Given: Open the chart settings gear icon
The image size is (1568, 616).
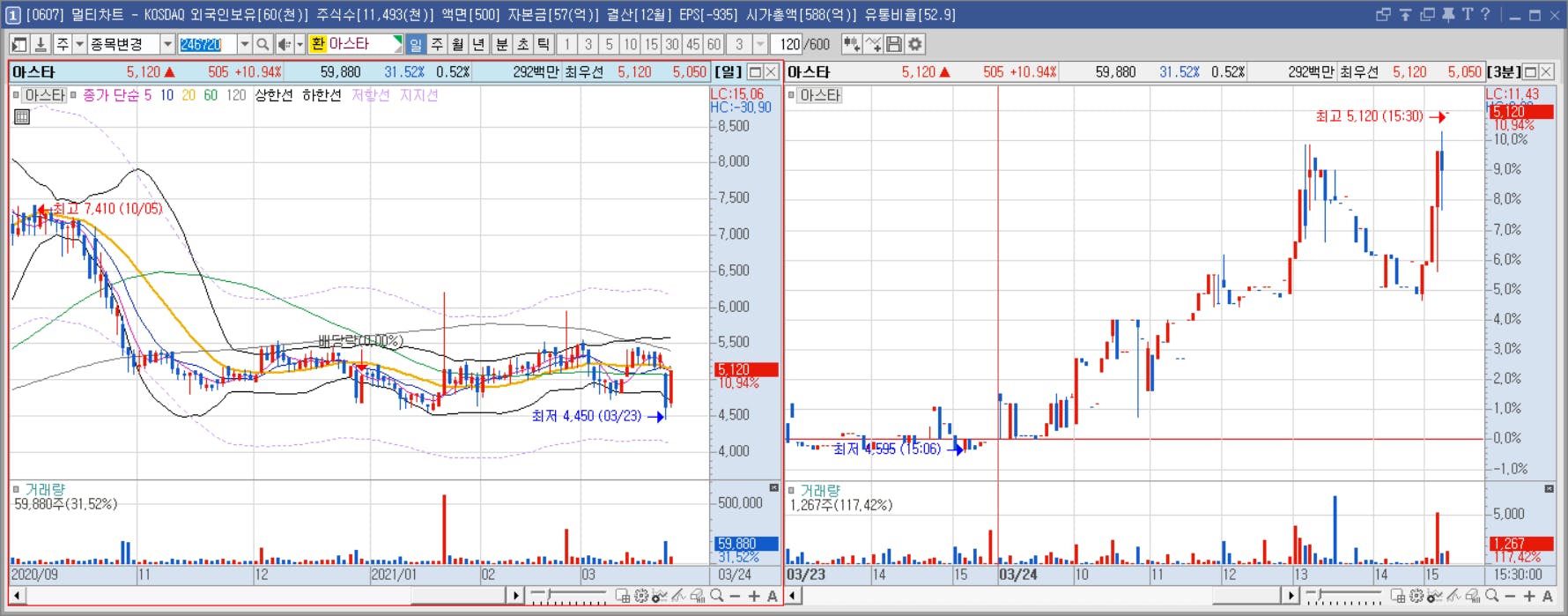Looking at the screenshot, I should 915,44.
